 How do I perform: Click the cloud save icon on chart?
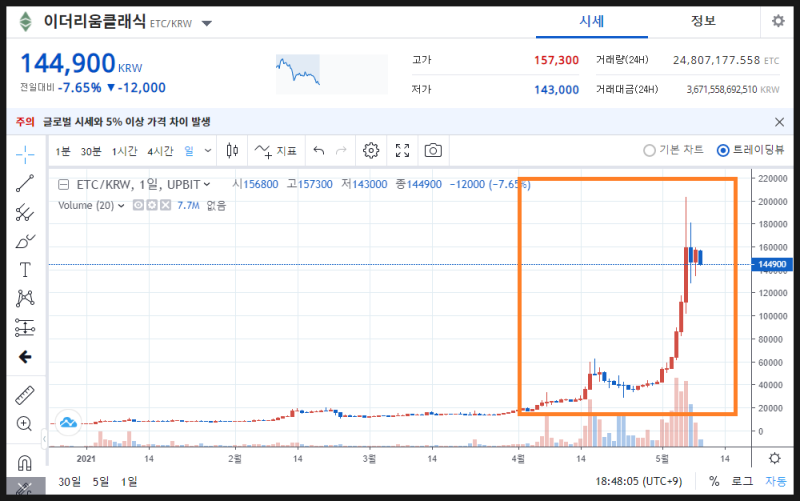click(x=68, y=422)
